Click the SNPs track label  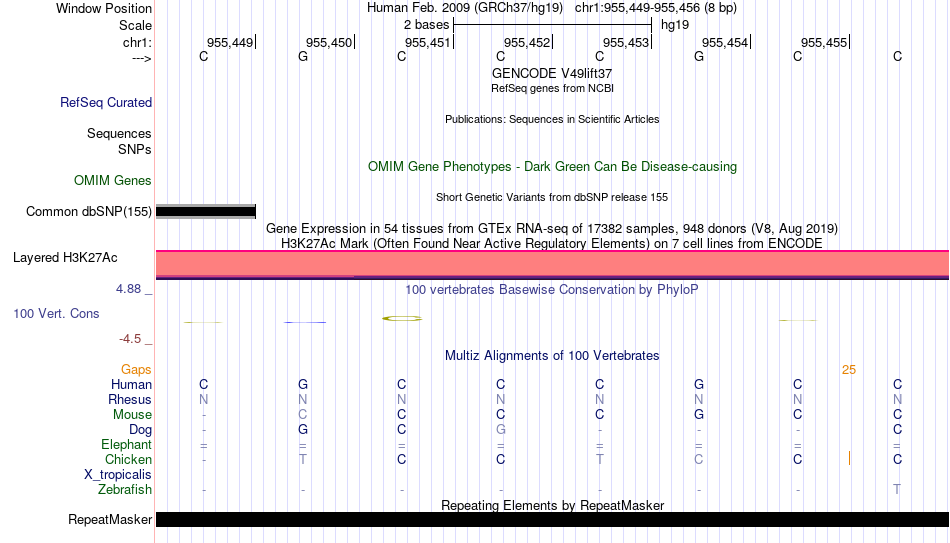pyautogui.click(x=135, y=149)
